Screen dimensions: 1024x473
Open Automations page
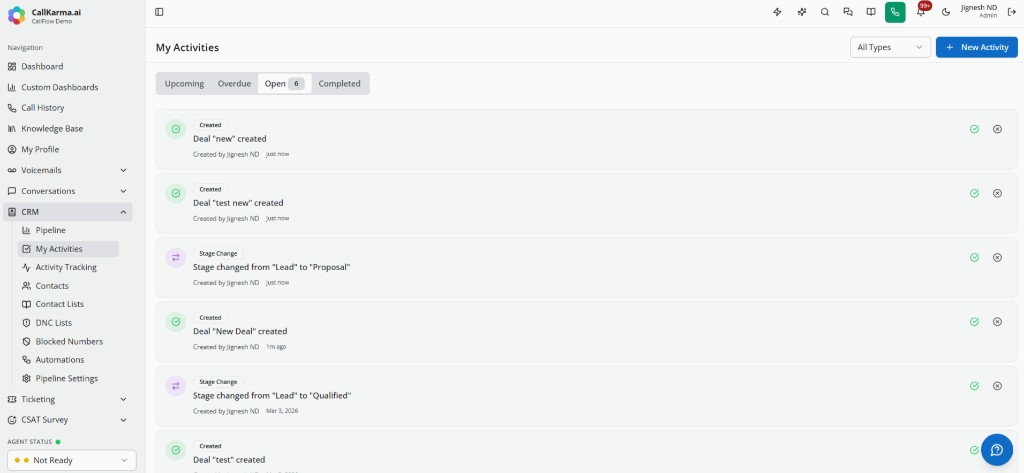pos(68,359)
